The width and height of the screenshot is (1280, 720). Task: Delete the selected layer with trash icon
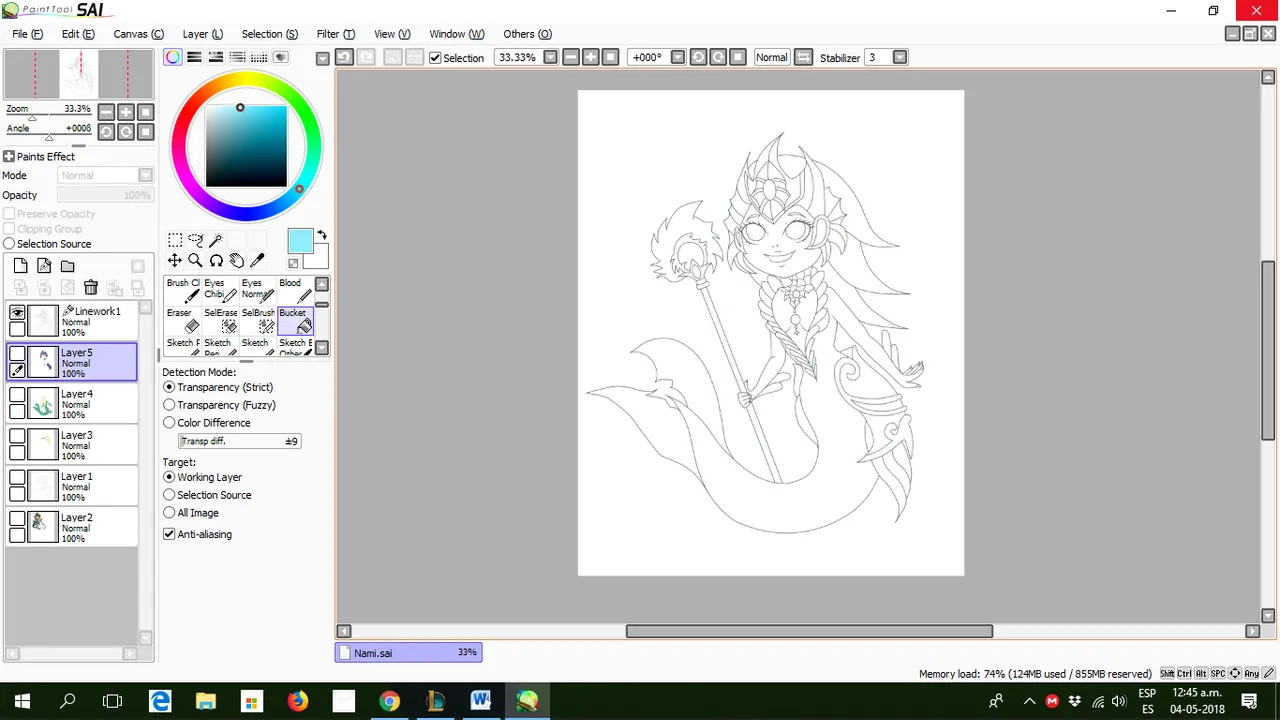click(90, 288)
